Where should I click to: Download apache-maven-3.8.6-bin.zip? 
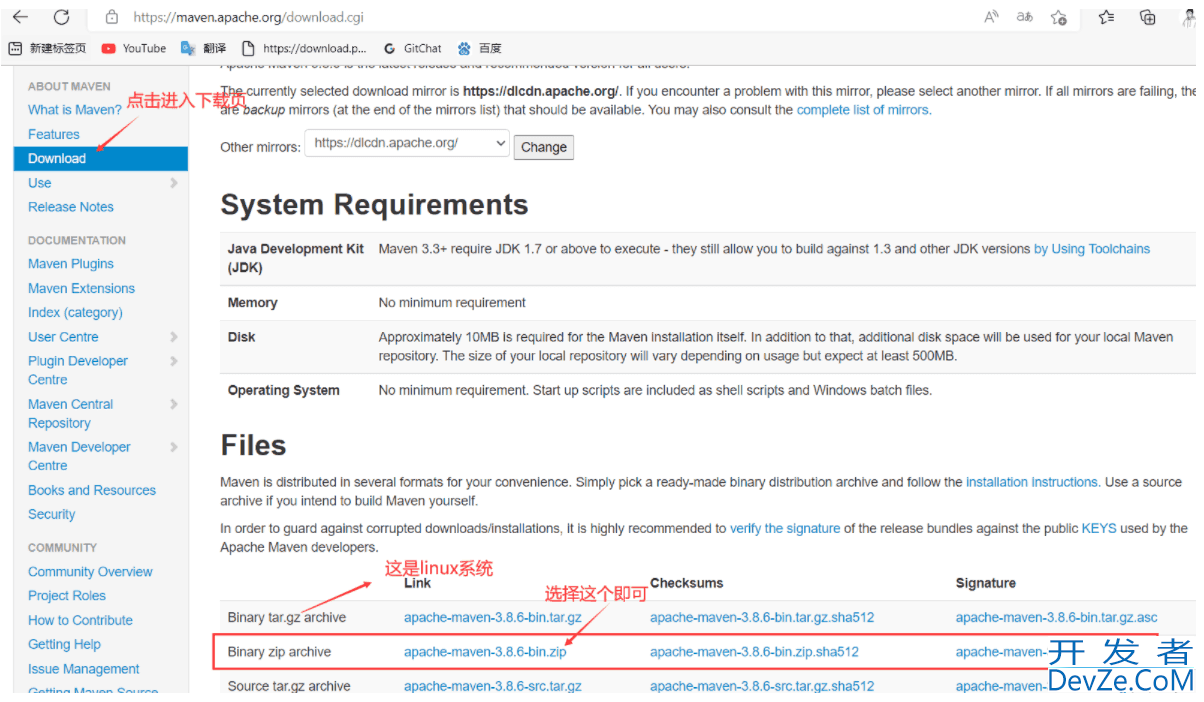pyautogui.click(x=485, y=652)
